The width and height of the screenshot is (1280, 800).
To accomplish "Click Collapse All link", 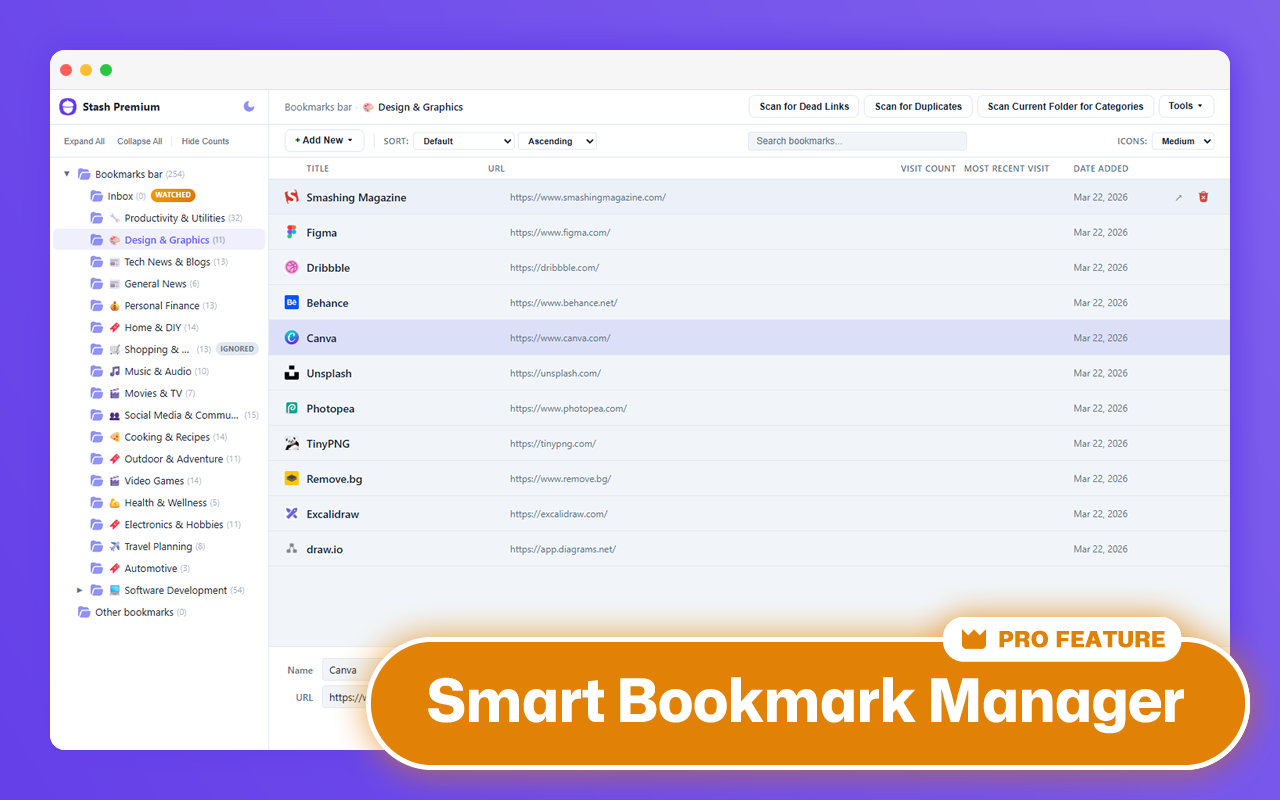I will click(139, 141).
